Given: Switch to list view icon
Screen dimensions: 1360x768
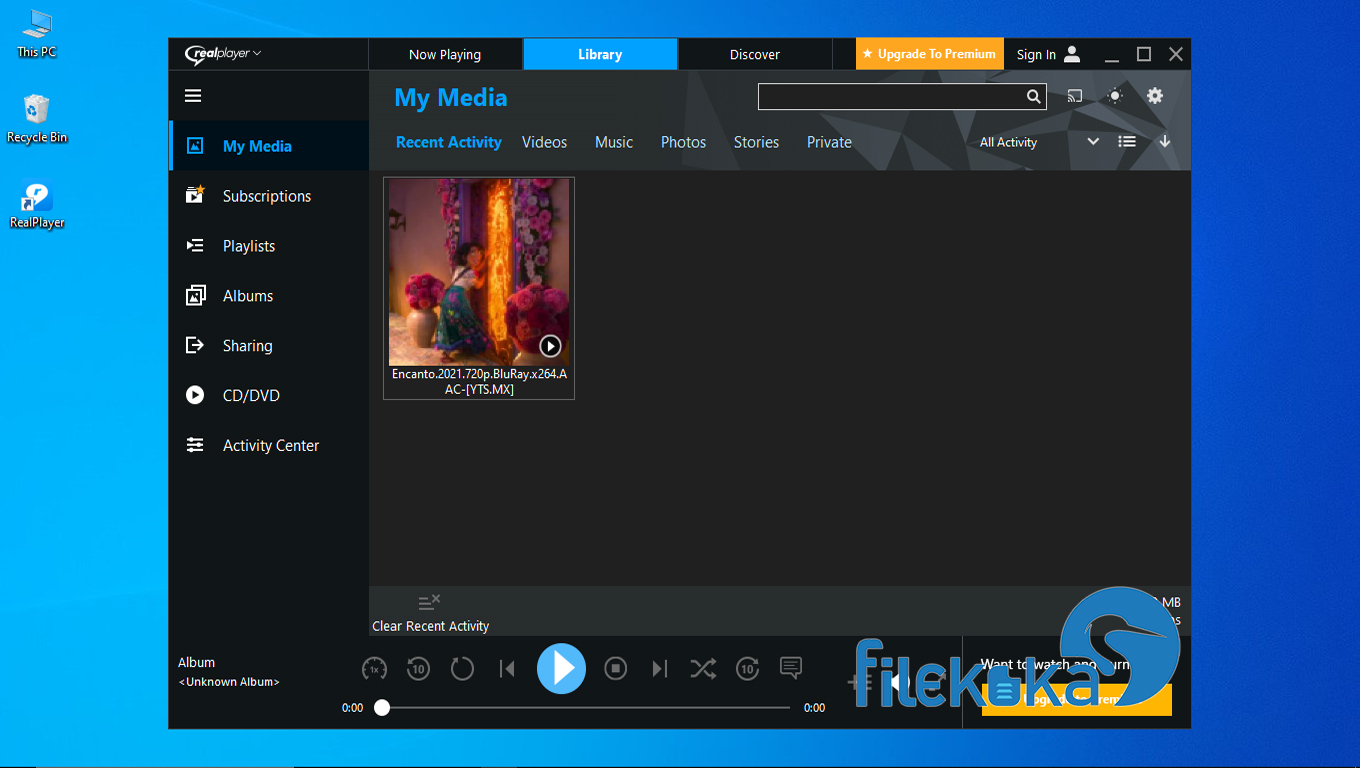Looking at the screenshot, I should pos(1127,142).
